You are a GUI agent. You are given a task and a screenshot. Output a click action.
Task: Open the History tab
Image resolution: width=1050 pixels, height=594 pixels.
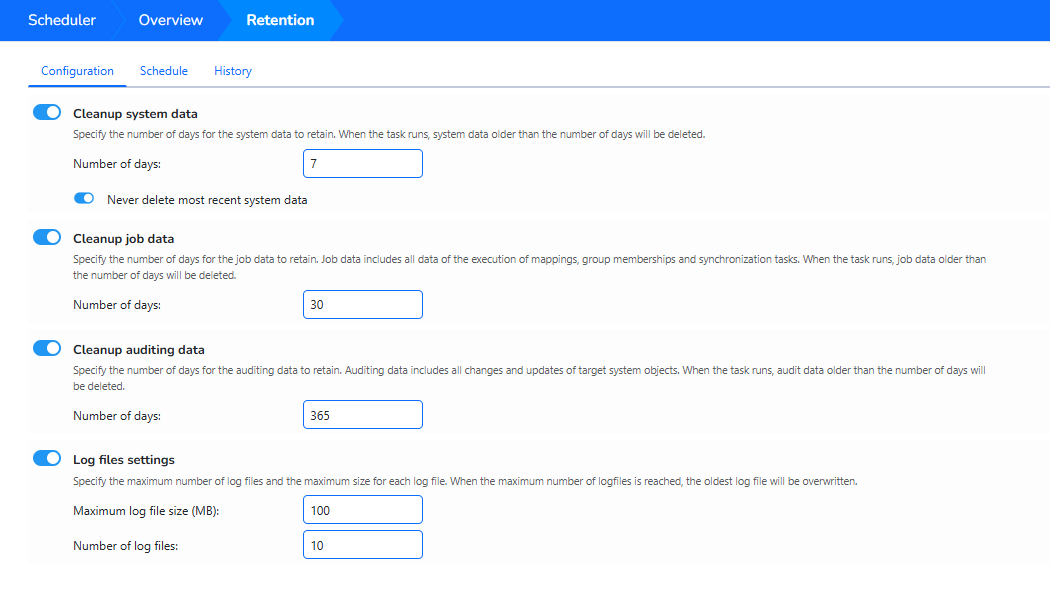[x=233, y=71]
